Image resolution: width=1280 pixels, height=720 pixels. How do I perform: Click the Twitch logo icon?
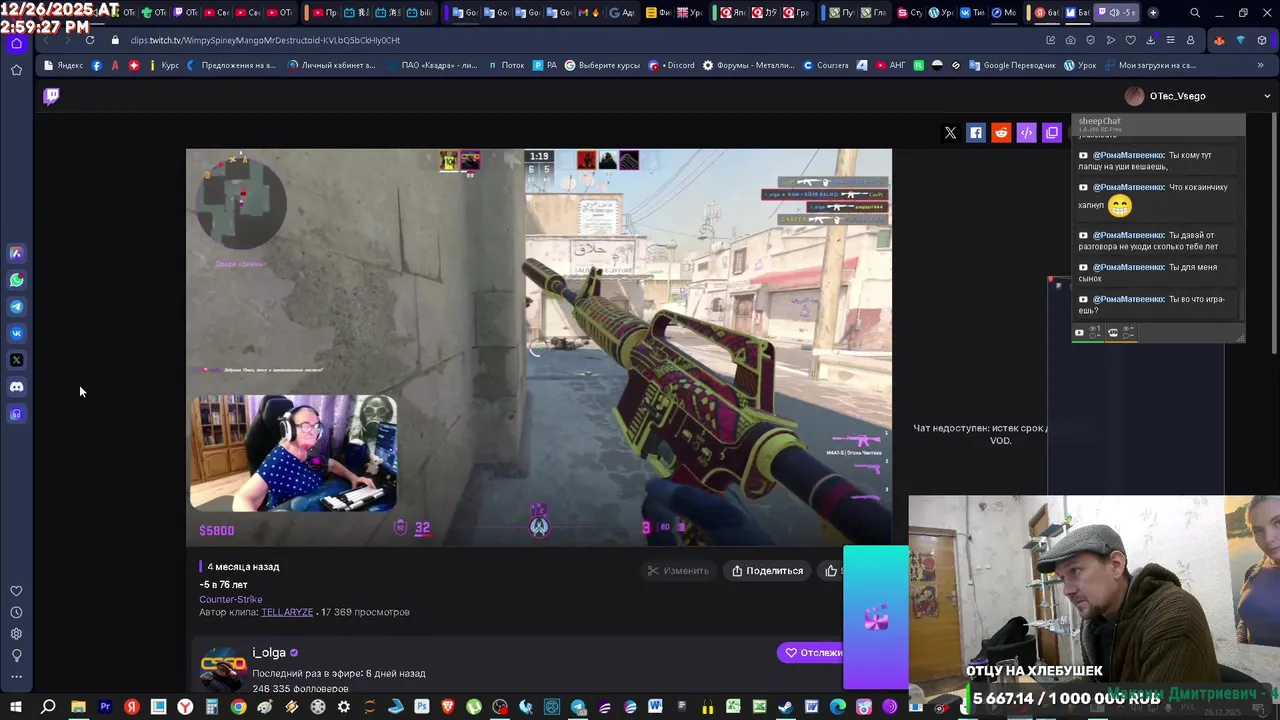[51, 96]
